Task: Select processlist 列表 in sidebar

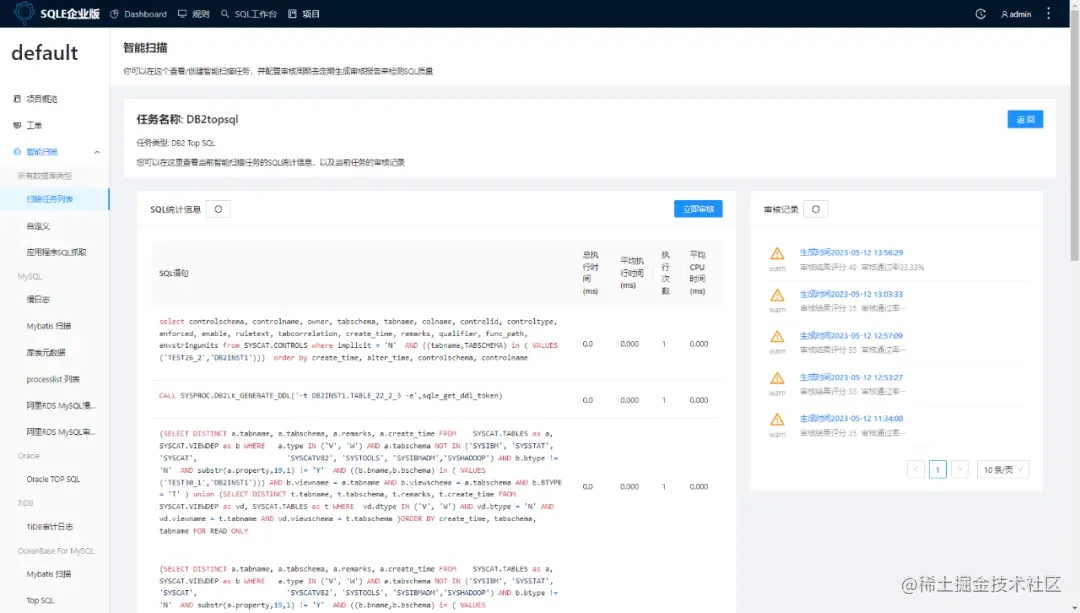Action: [53, 379]
